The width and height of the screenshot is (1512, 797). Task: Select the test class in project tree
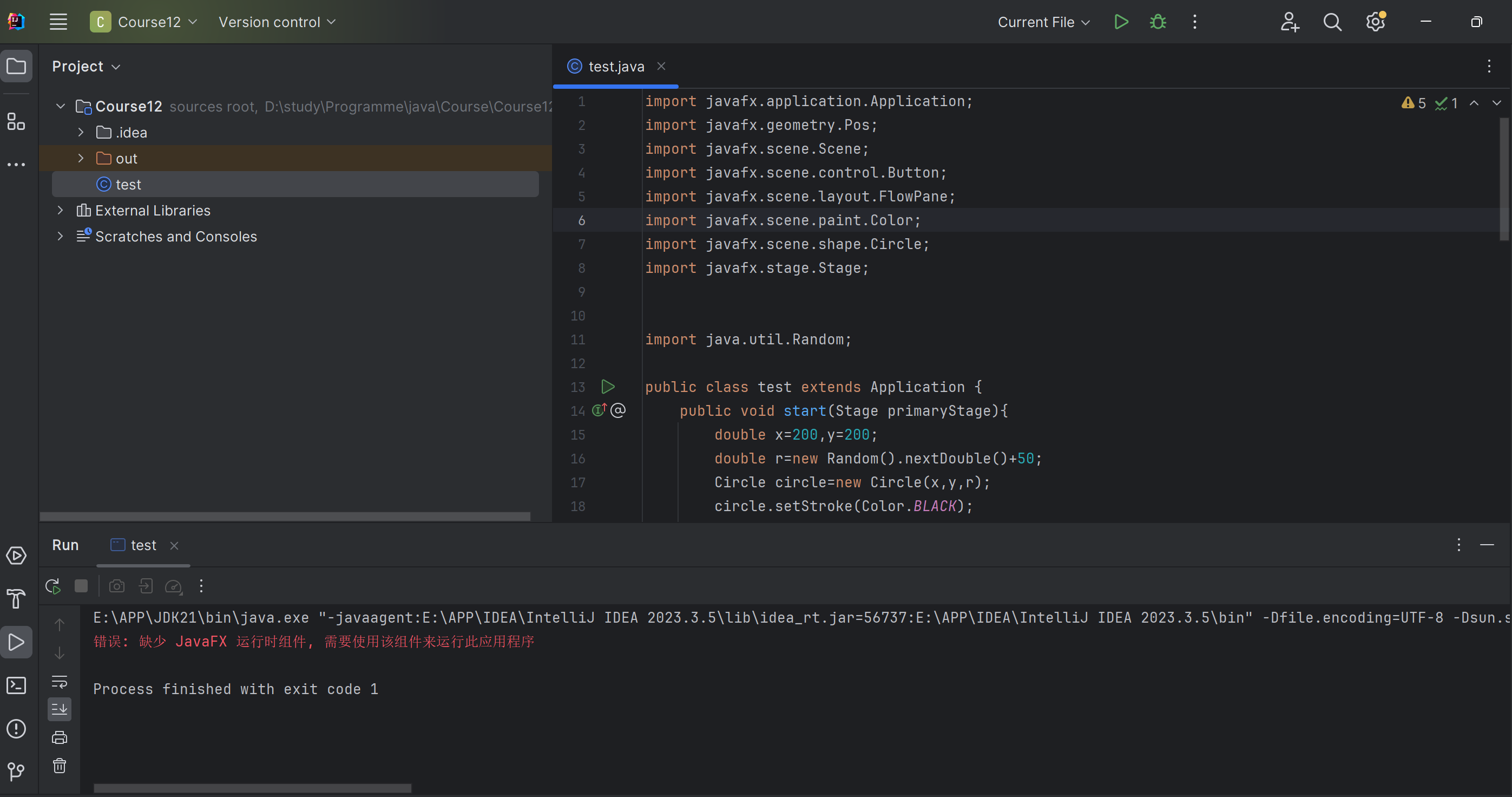295,185
